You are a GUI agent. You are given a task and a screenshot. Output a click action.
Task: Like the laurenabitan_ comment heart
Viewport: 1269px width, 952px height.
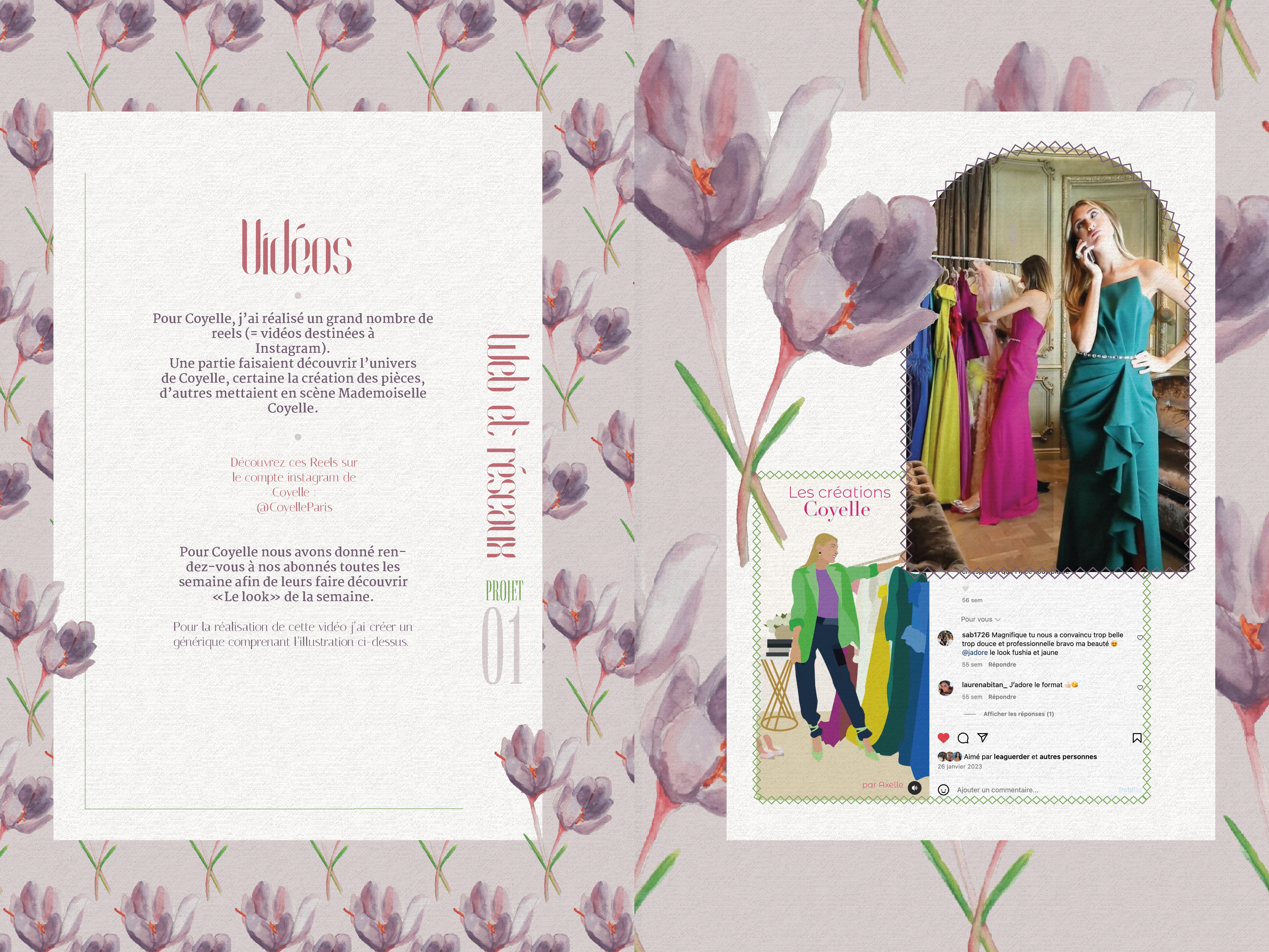[x=1140, y=687]
